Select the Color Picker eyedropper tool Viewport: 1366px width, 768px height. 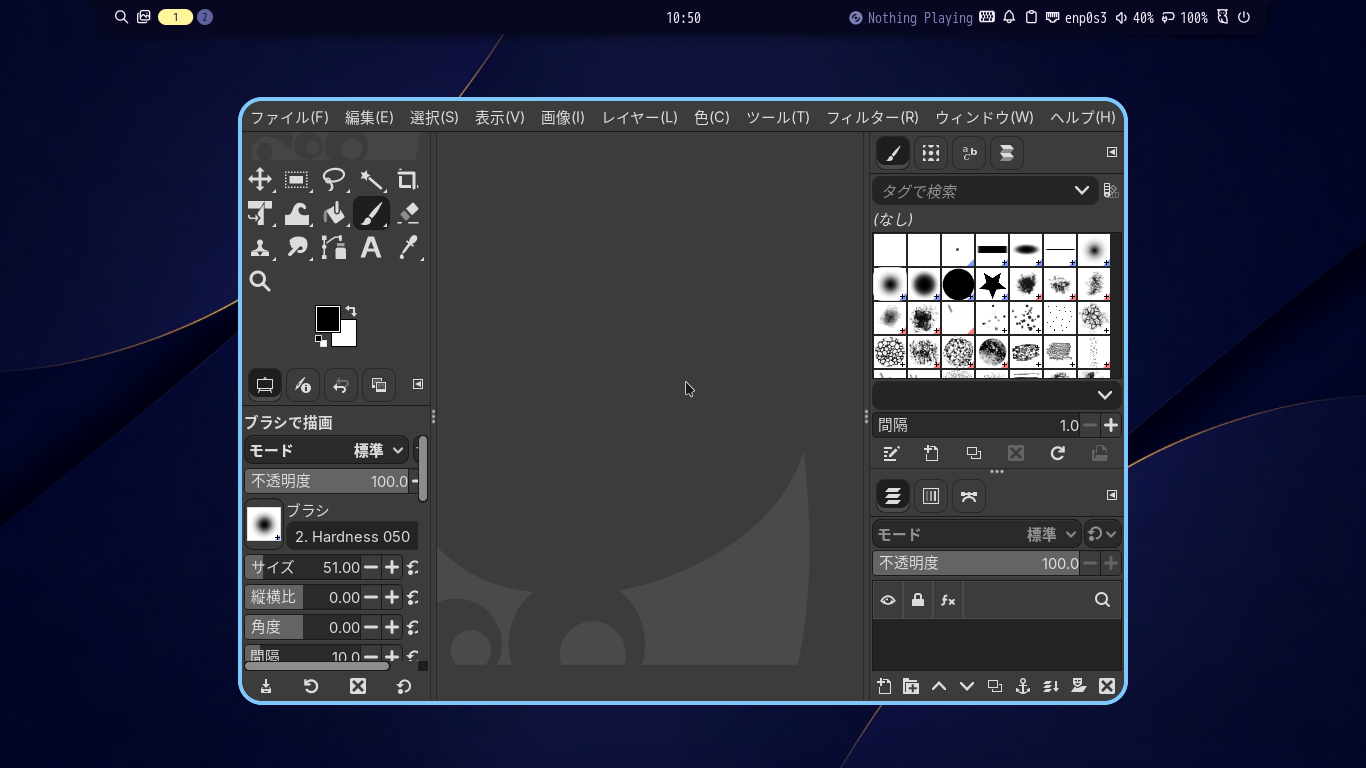tap(407, 247)
